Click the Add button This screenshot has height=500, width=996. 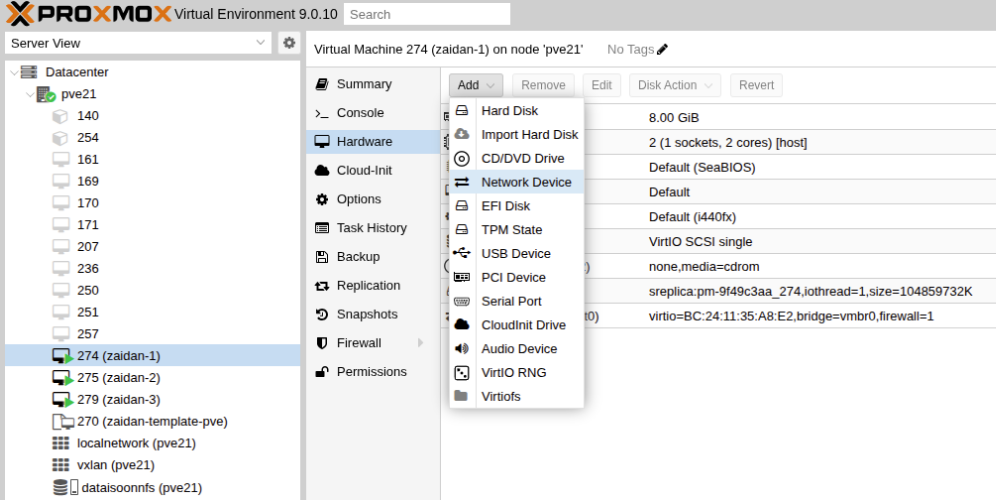[475, 85]
